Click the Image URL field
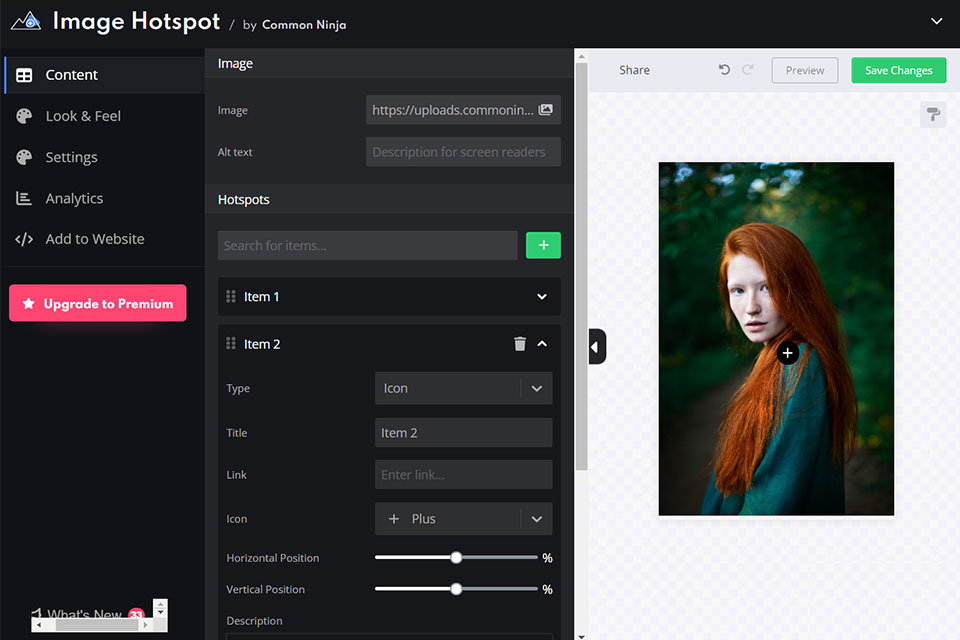This screenshot has height=640, width=960. [x=463, y=110]
